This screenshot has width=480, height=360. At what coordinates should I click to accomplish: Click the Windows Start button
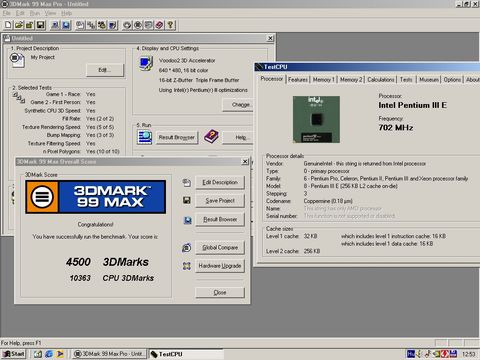(14, 354)
